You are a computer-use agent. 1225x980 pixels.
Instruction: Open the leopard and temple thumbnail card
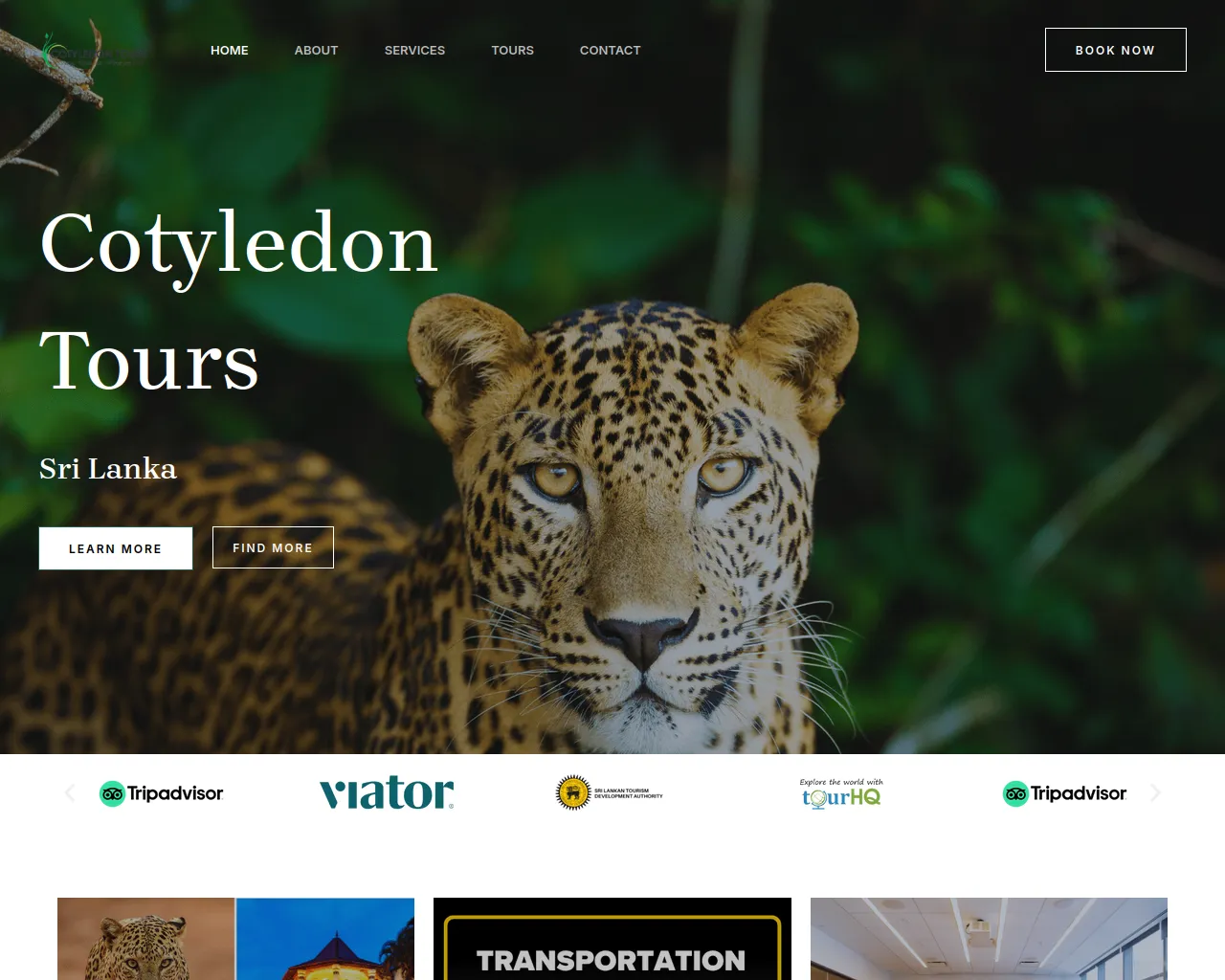point(235,939)
